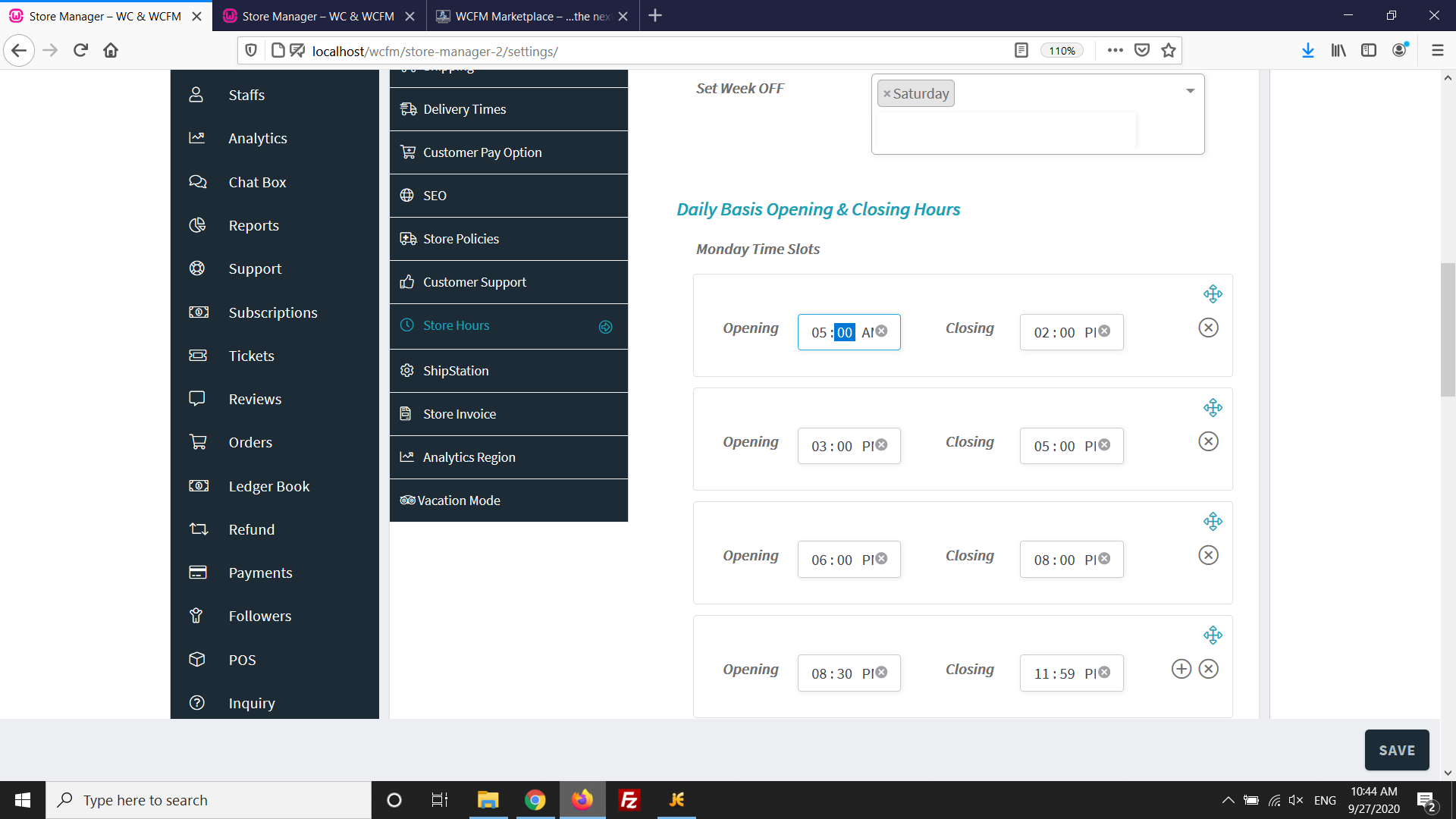Clear the 02:00 PM closing time
Viewport: 1456px width, 819px height.
(1104, 331)
